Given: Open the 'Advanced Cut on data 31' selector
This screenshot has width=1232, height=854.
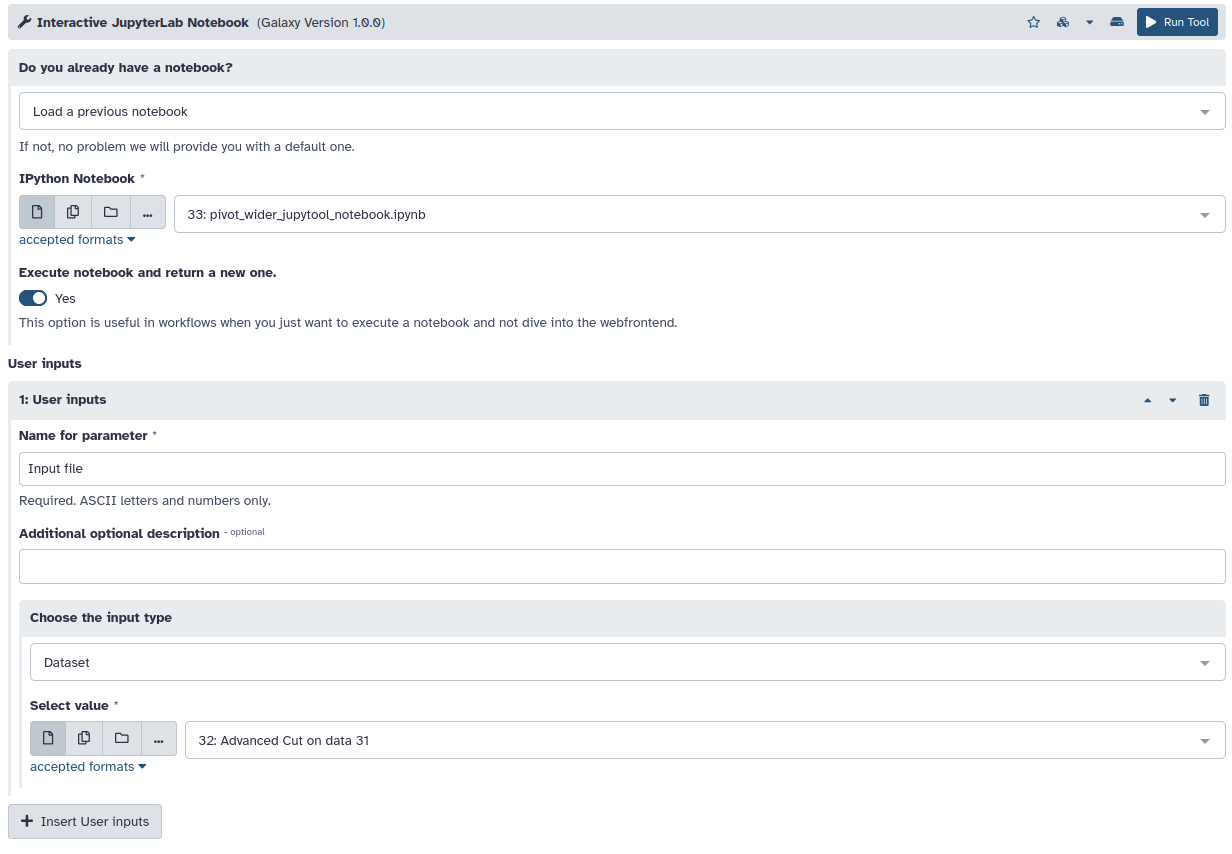Looking at the screenshot, I should point(705,740).
